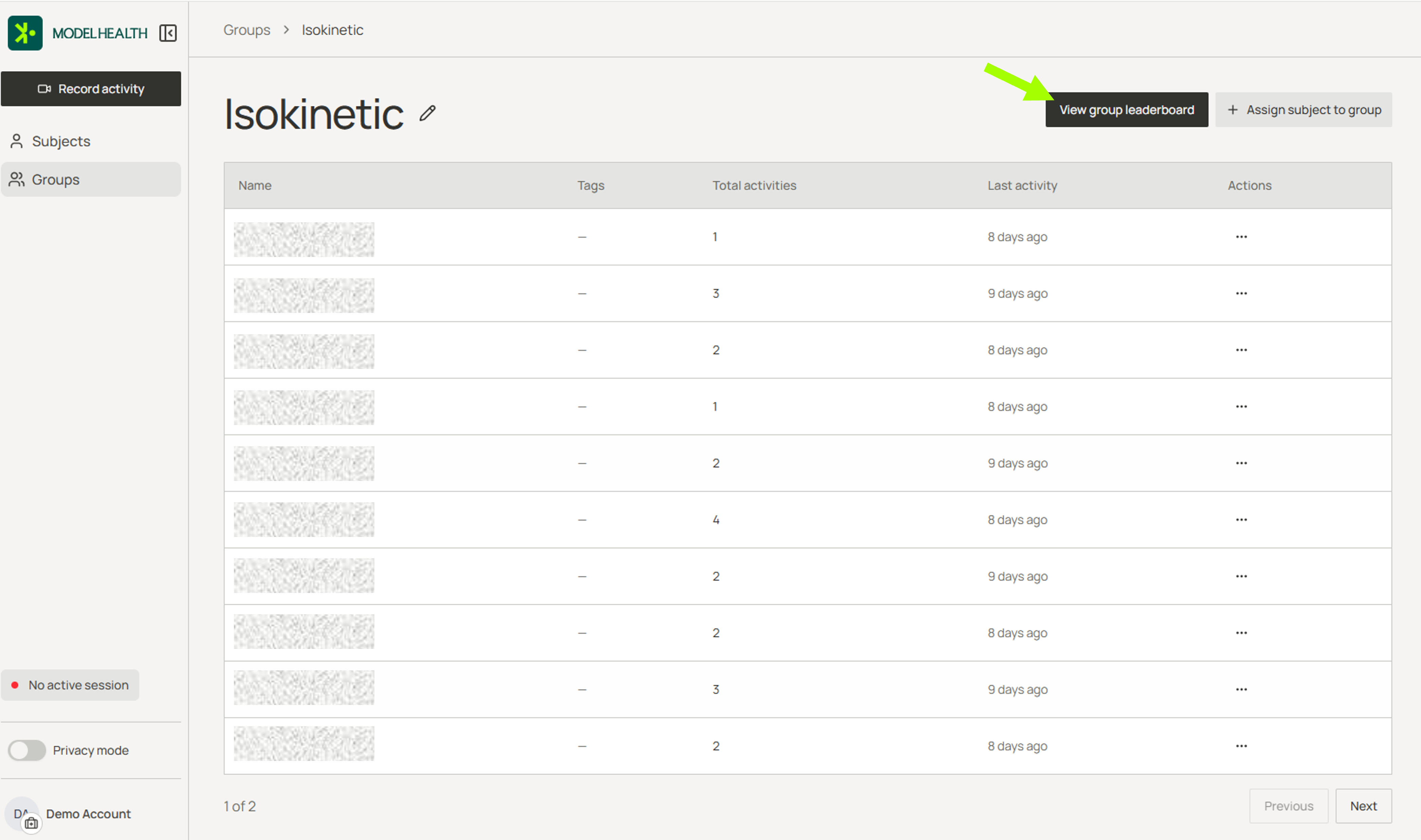
Task: Open View group leaderboard
Action: [x=1127, y=110]
